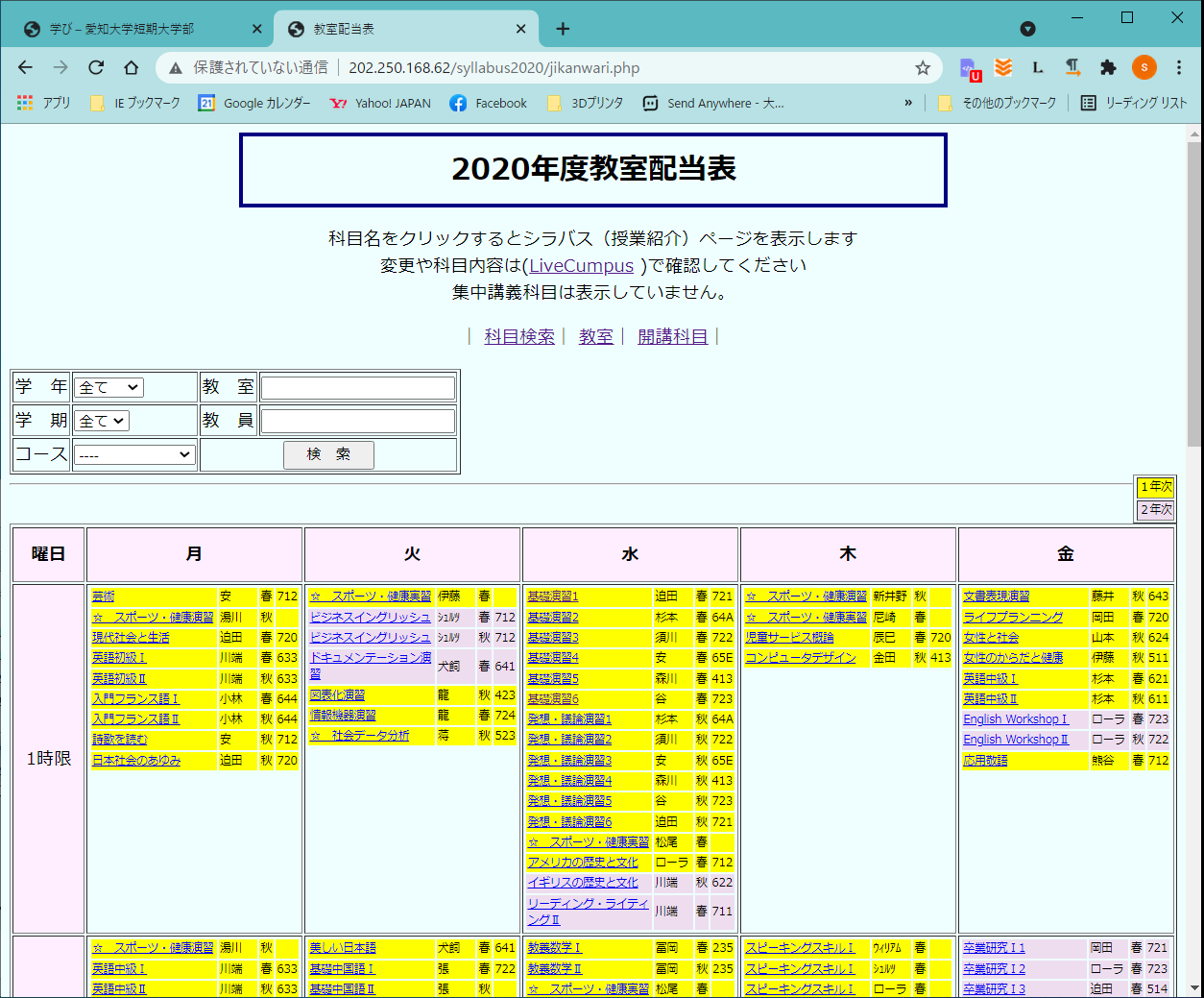The image size is (1204, 998).
Task: Click the 1時限 row label
Action: pos(49,759)
